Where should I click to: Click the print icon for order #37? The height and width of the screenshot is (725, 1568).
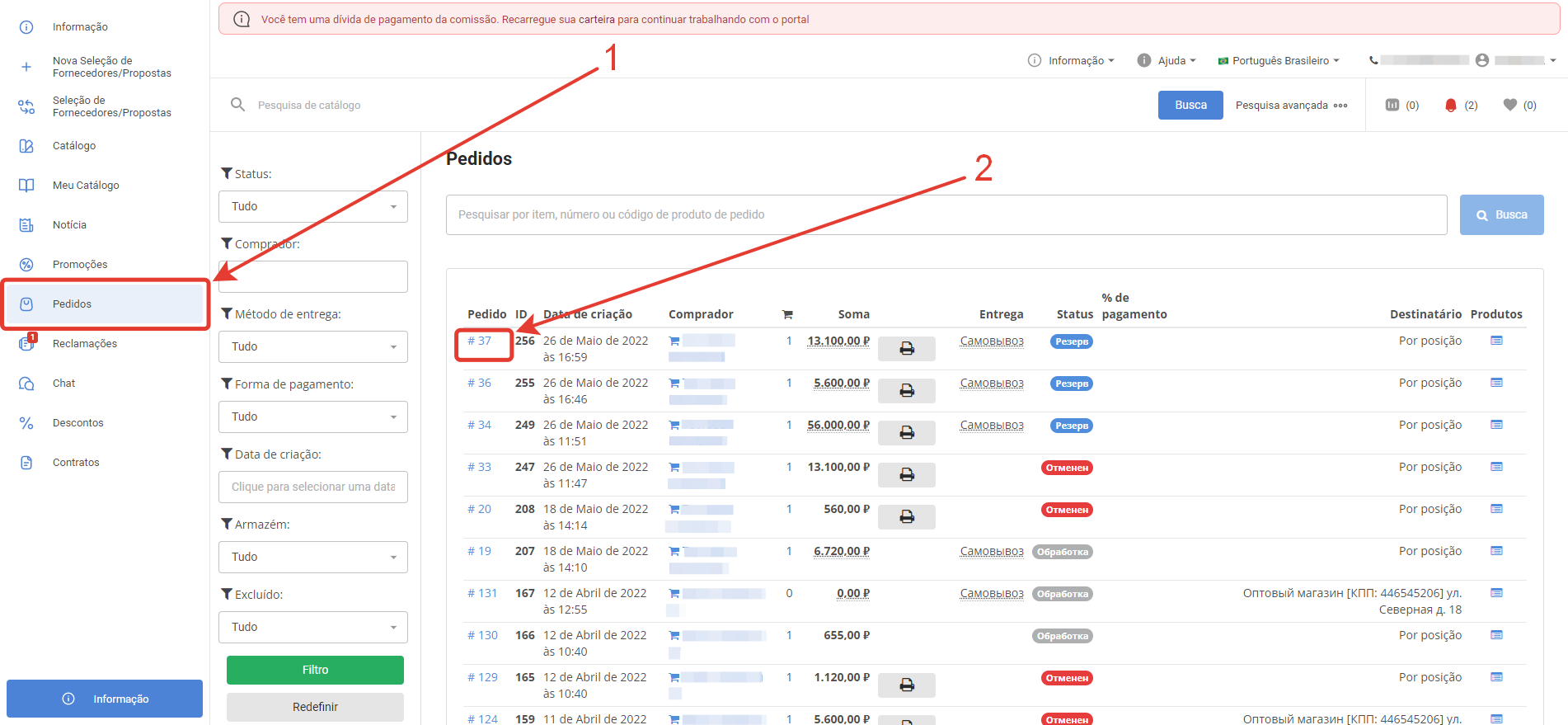click(x=906, y=349)
